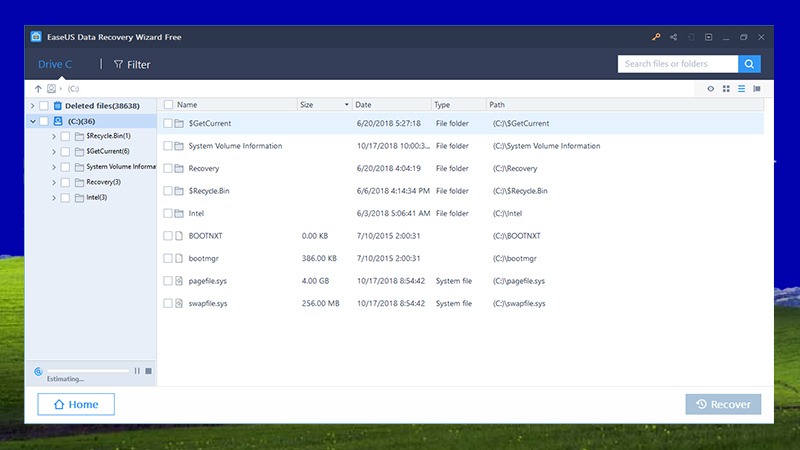Check the swapfile.sys checkbox
This screenshot has width=800, height=450.
coord(168,303)
